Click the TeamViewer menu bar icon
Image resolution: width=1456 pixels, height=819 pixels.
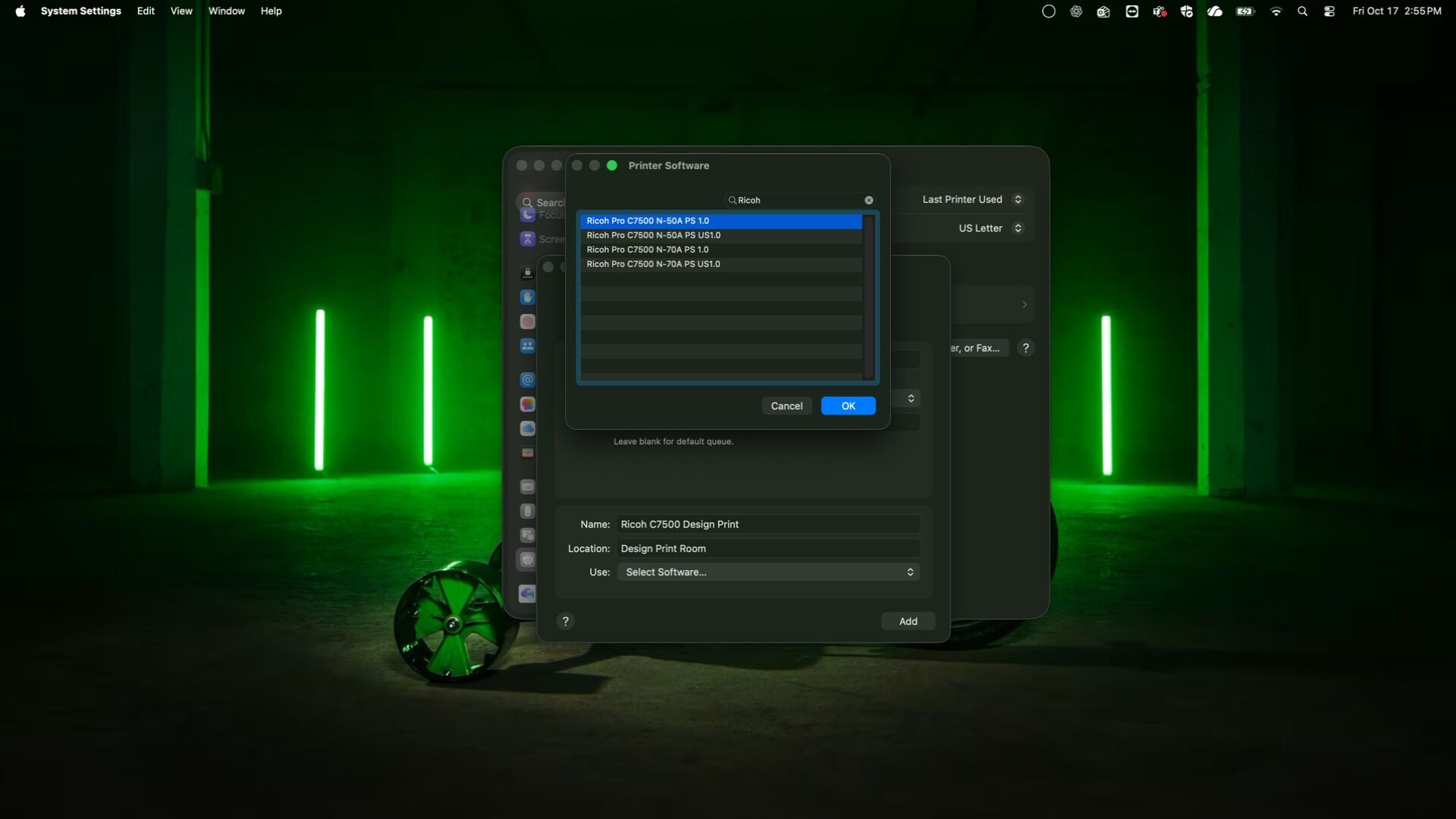pyautogui.click(x=1131, y=11)
